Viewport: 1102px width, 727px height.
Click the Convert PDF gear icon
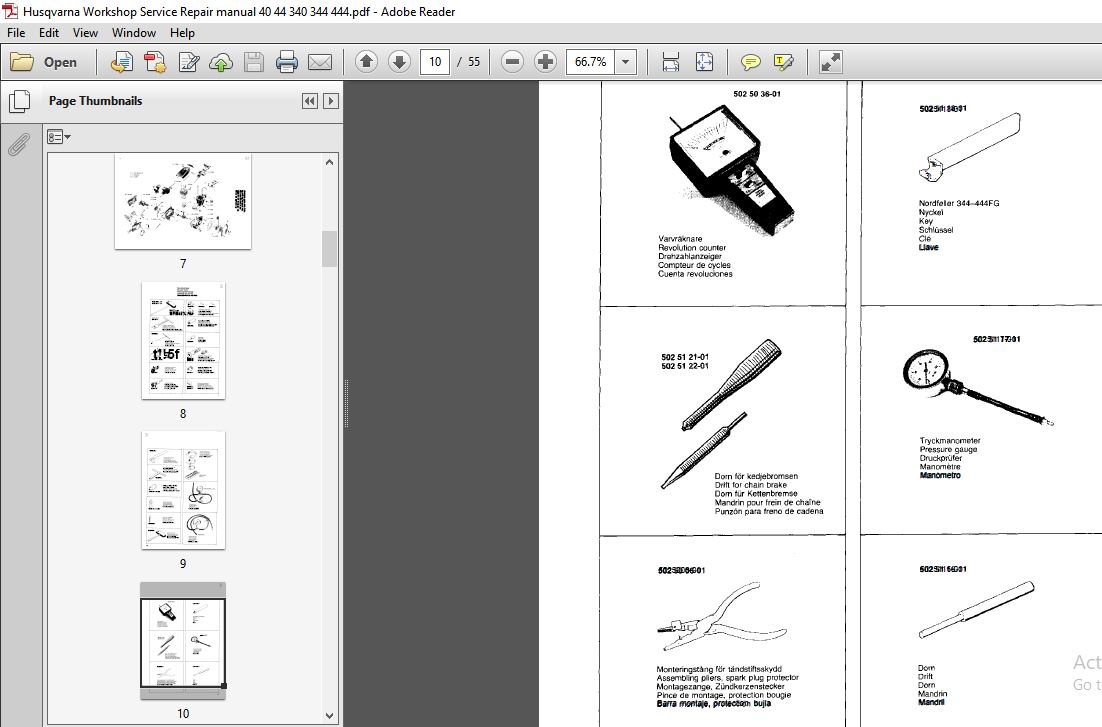(155, 62)
